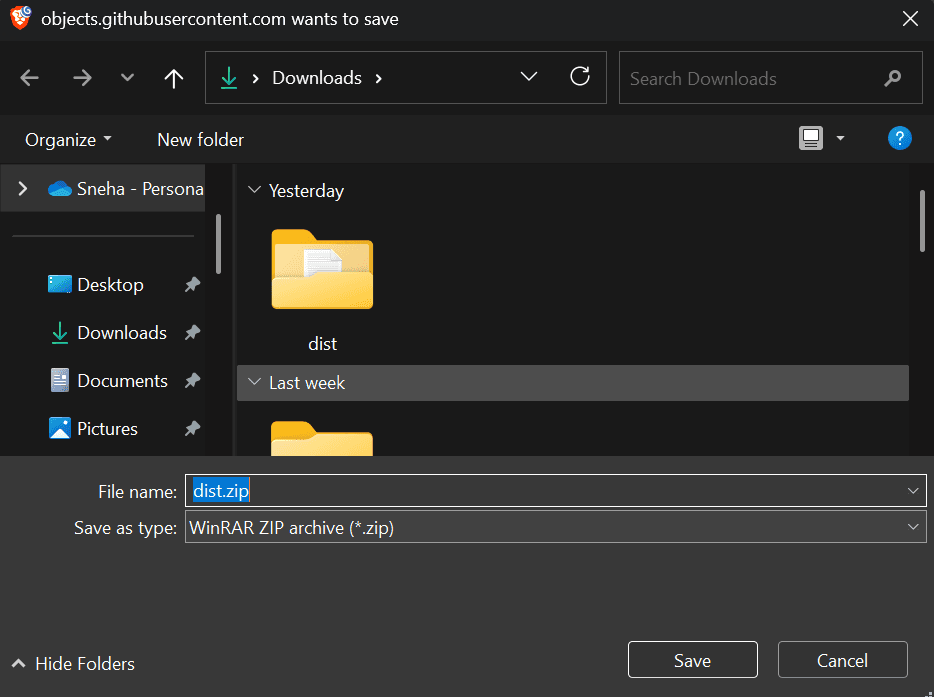Screen dimensions: 934x697
Task: Click the Brave browser icon in title bar
Action: (x=20, y=18)
